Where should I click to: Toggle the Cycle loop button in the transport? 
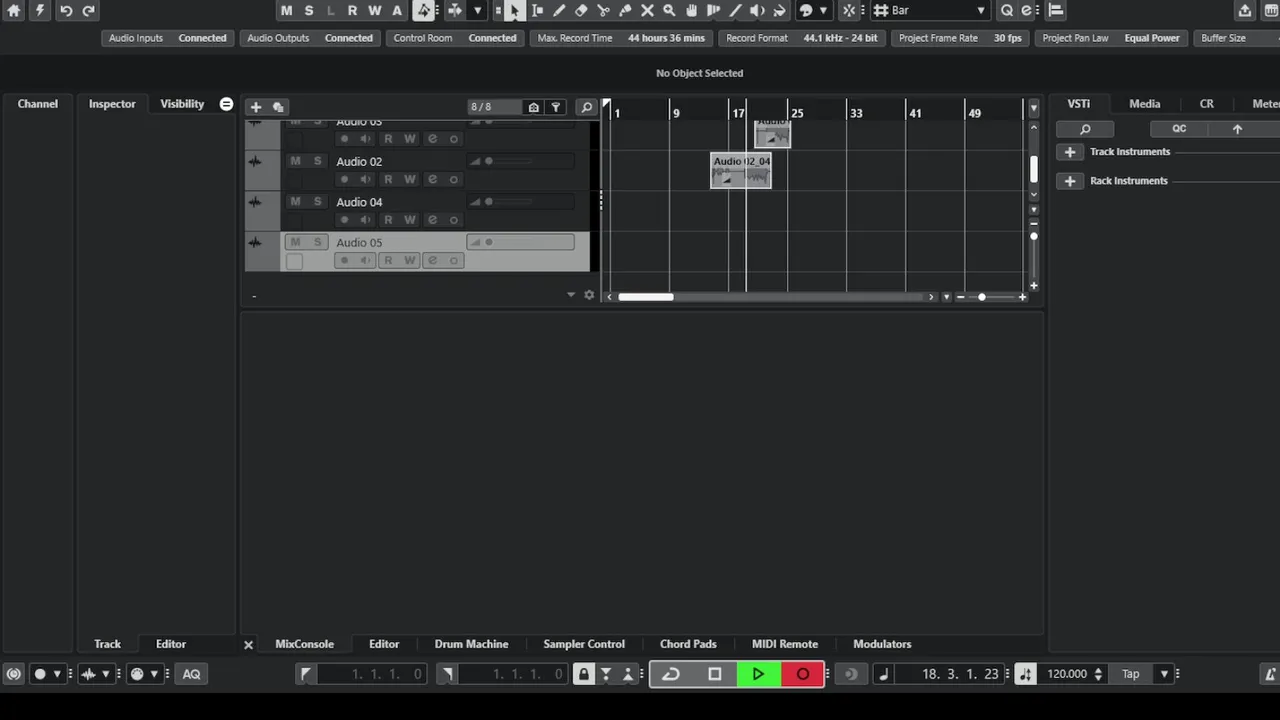[671, 674]
